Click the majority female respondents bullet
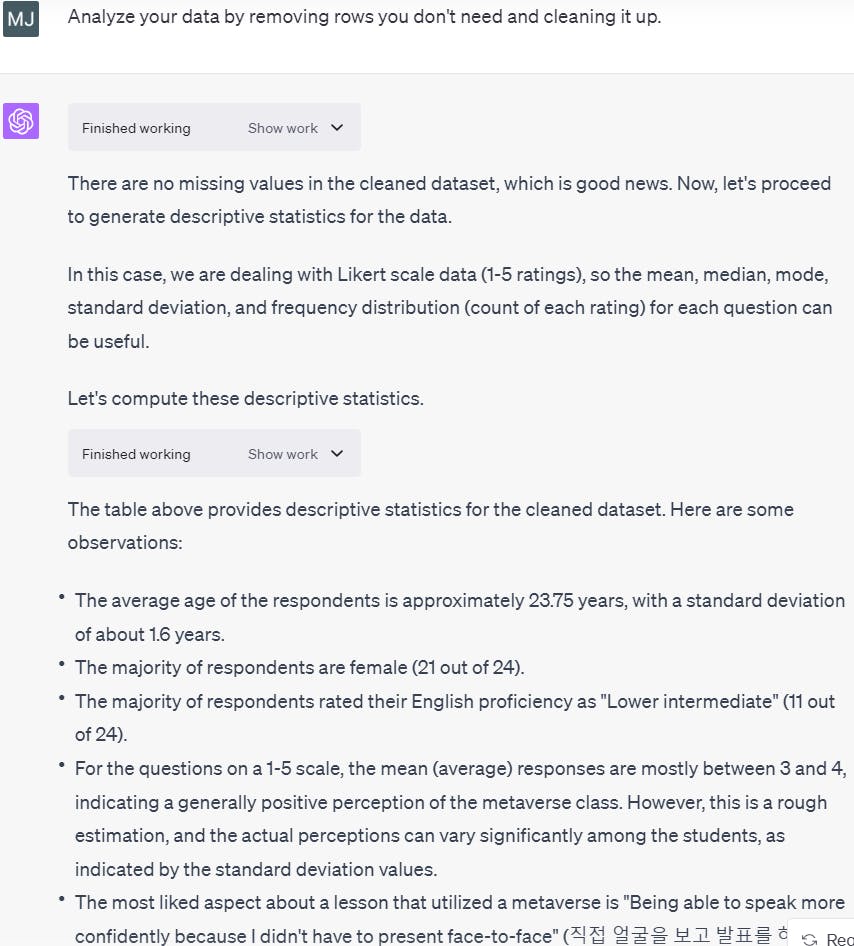The image size is (854, 946). click(299, 667)
